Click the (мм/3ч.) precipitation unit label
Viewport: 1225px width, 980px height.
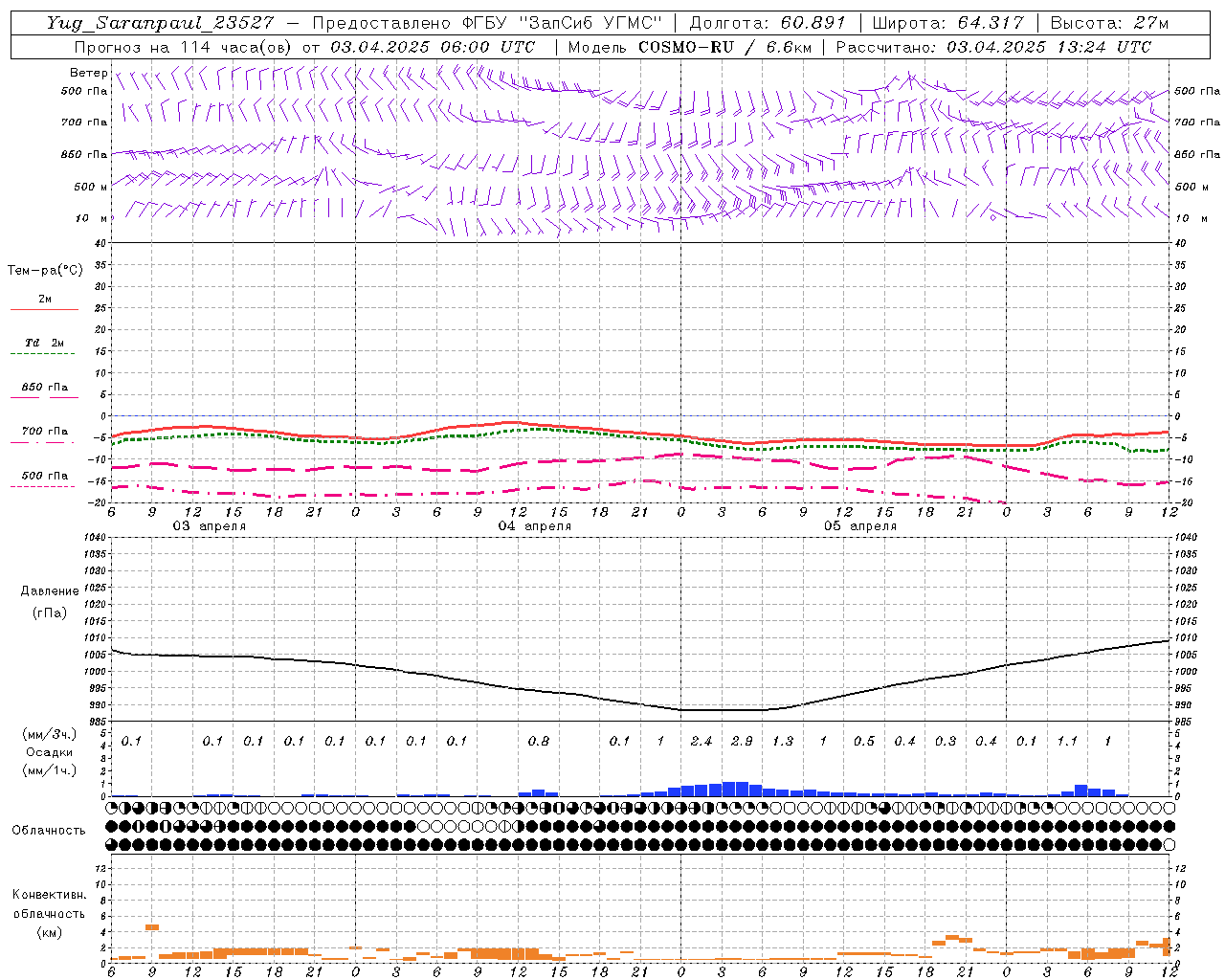point(49,734)
